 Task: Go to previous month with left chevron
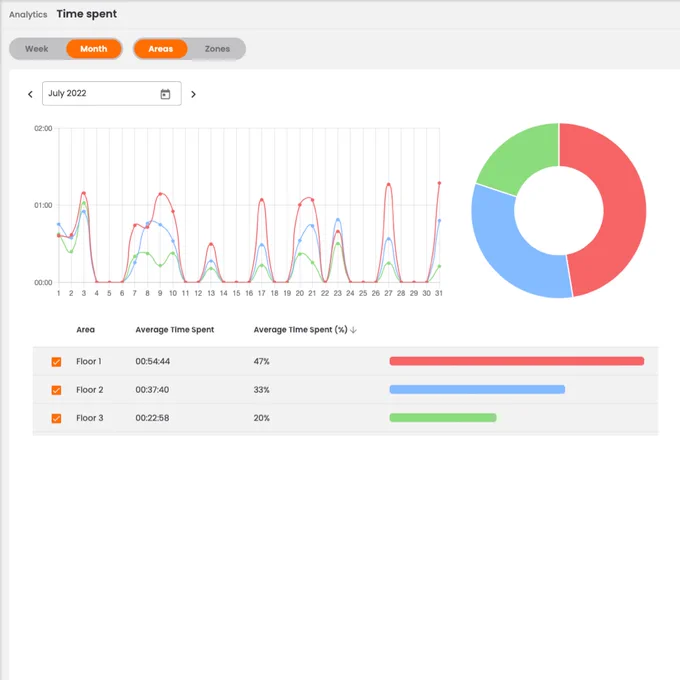coord(30,94)
